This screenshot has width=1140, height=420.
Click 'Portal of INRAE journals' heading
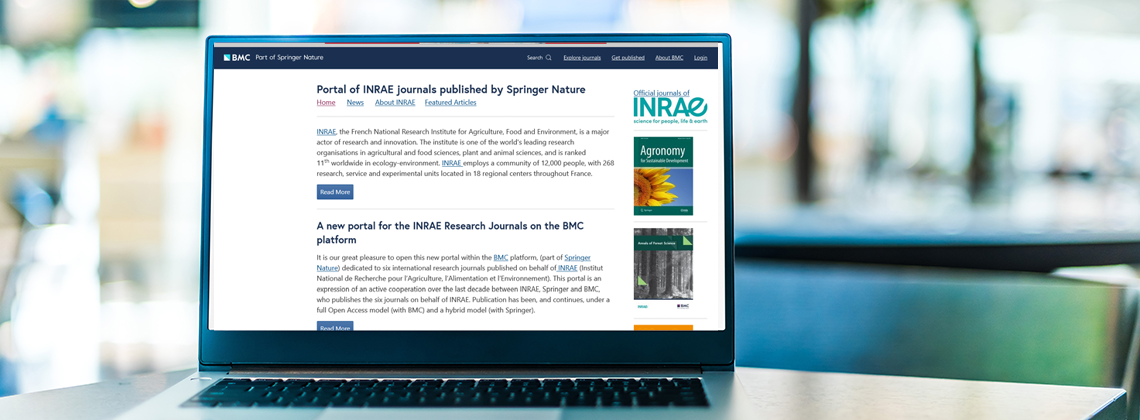coord(451,89)
